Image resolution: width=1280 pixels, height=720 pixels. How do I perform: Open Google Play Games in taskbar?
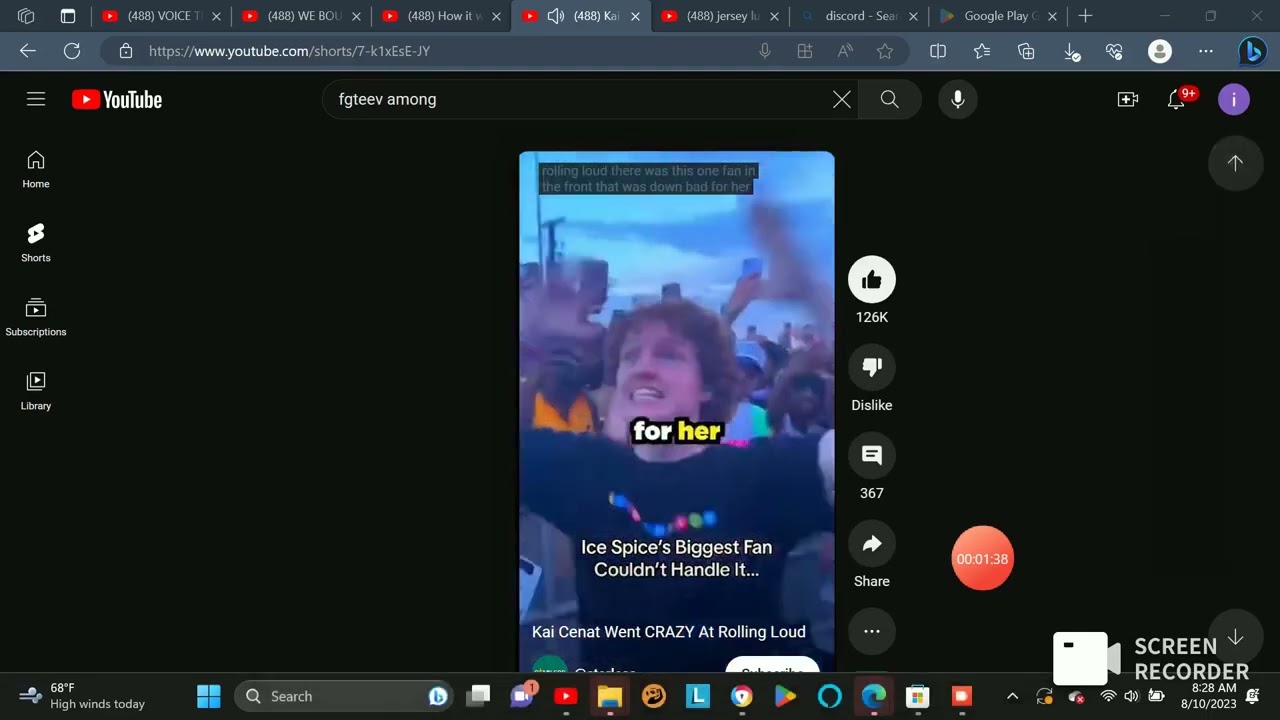[x=786, y=696]
